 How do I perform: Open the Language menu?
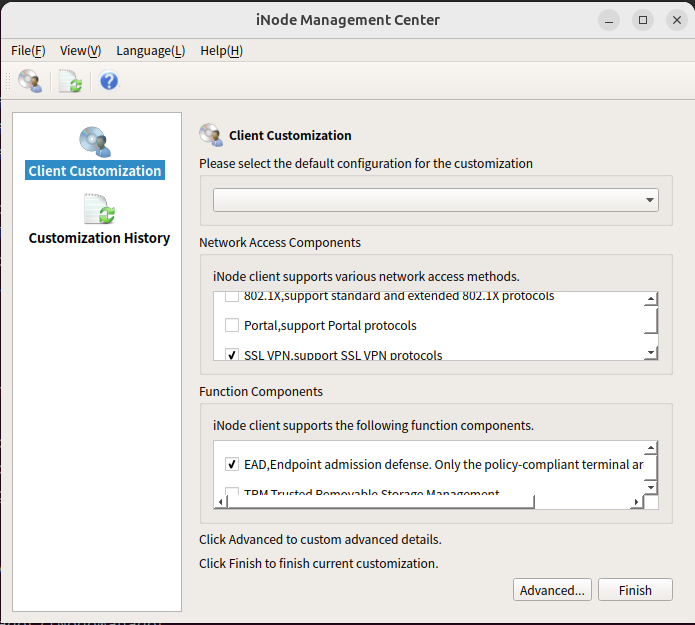(x=150, y=50)
